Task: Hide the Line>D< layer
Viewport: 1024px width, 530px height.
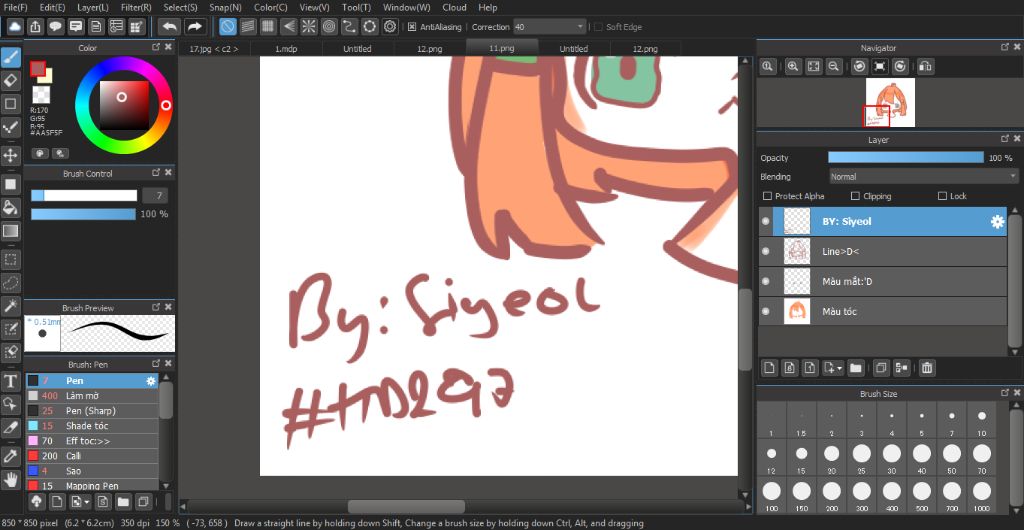Action: point(765,251)
